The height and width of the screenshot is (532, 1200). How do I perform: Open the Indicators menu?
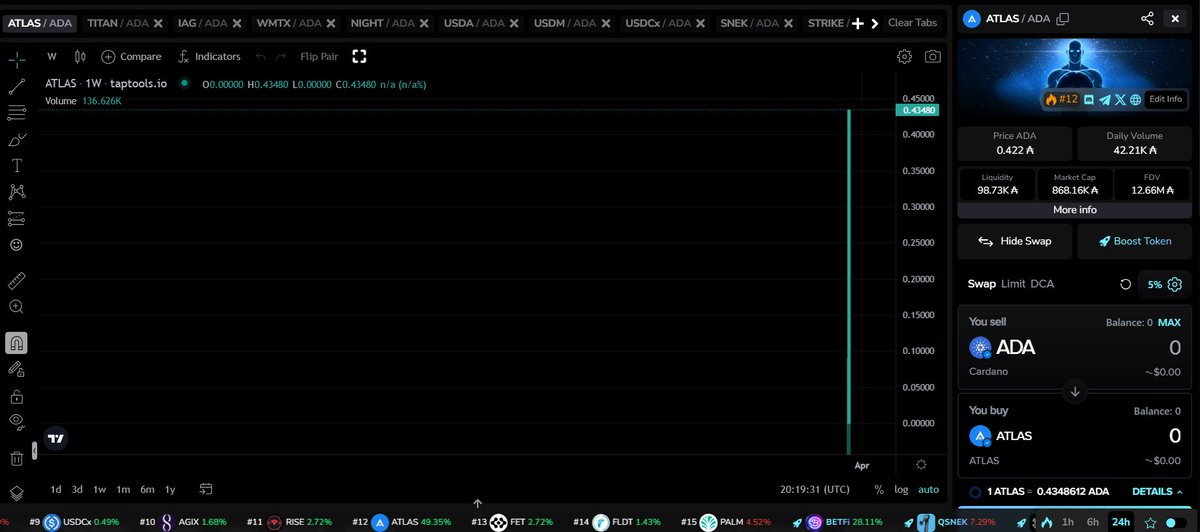(x=210, y=57)
